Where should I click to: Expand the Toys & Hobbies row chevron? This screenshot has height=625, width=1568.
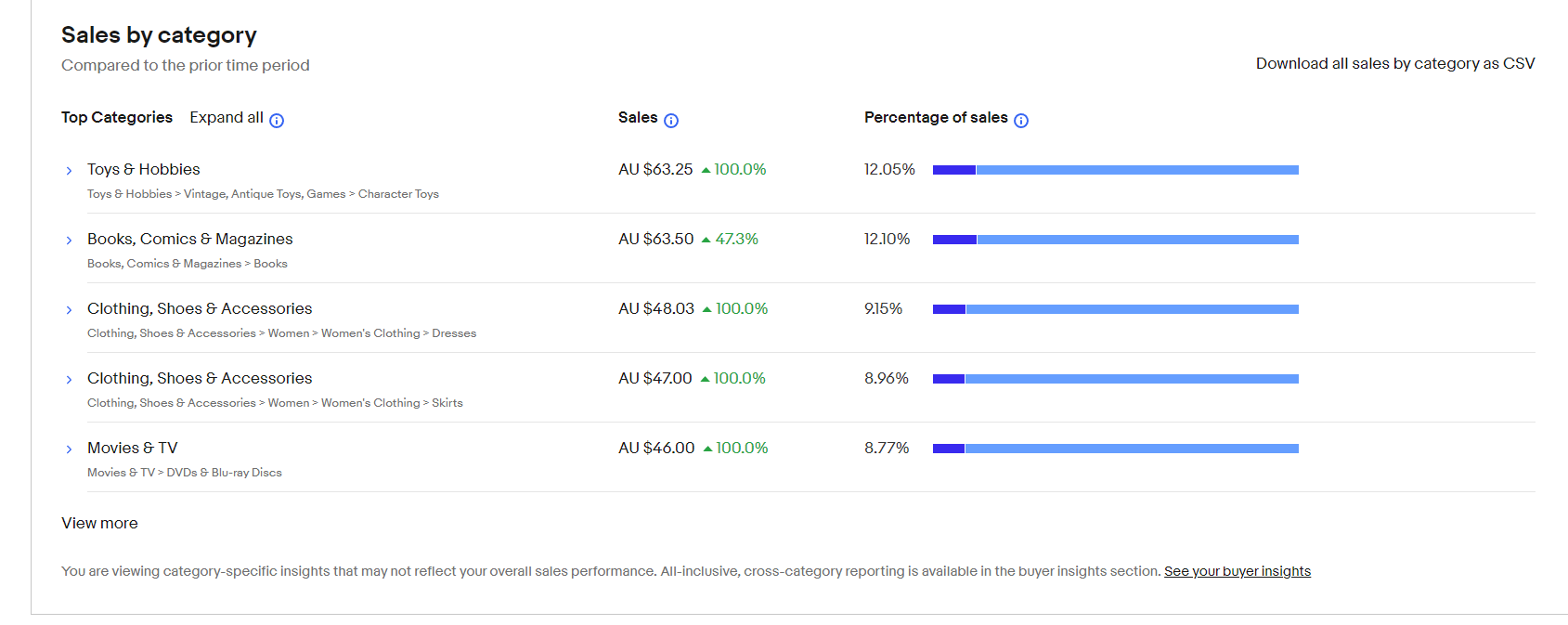(69, 171)
